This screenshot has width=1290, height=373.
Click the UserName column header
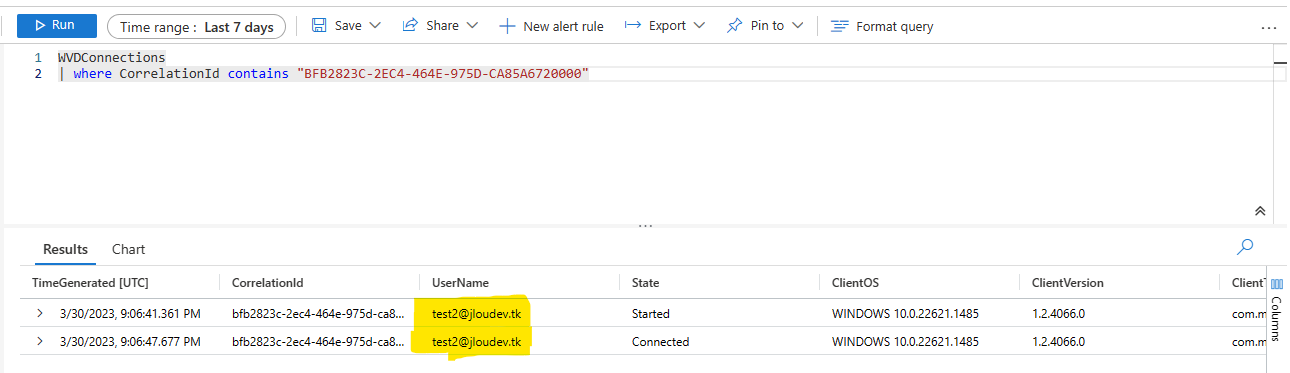tap(460, 283)
